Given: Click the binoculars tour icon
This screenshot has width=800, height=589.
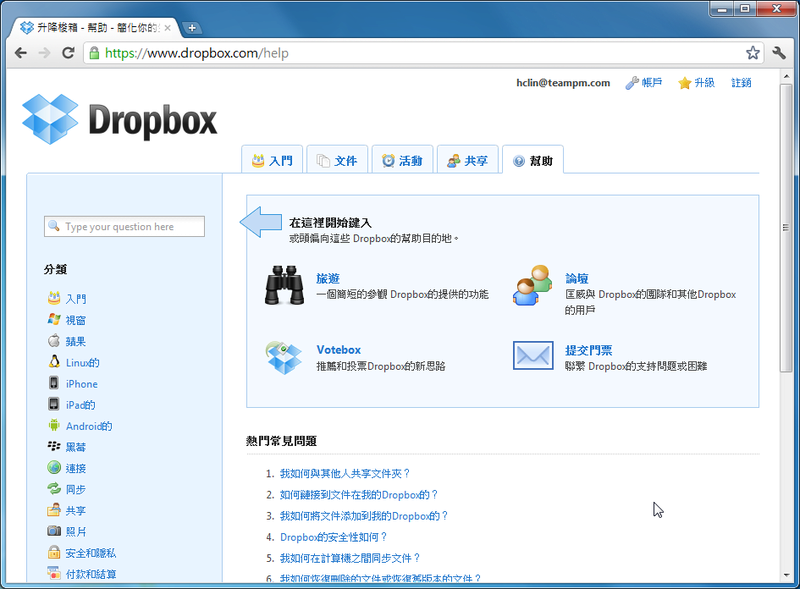Looking at the screenshot, I should (284, 285).
